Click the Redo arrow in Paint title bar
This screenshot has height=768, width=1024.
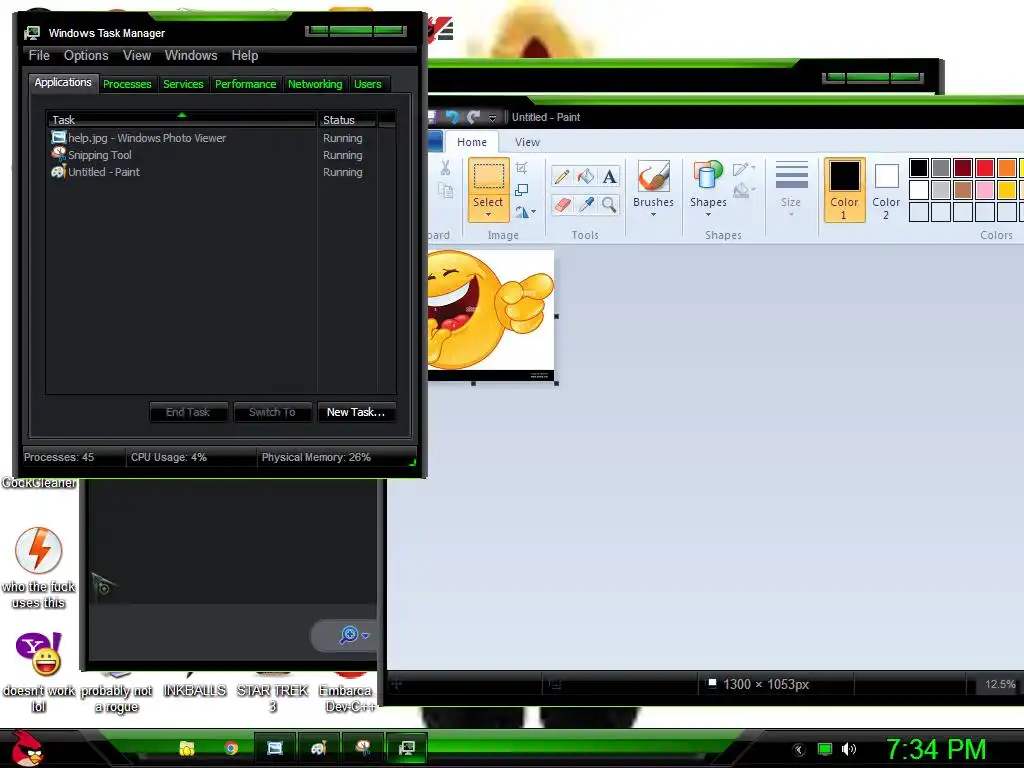pos(473,118)
